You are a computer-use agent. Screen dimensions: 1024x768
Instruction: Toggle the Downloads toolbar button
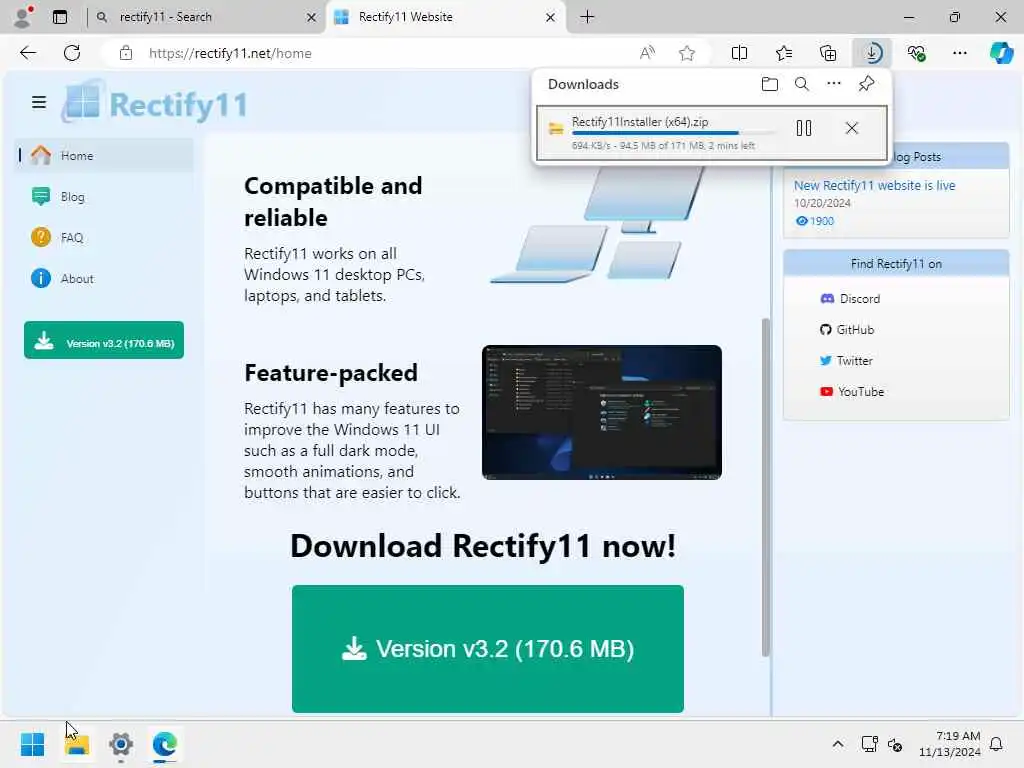click(x=872, y=54)
